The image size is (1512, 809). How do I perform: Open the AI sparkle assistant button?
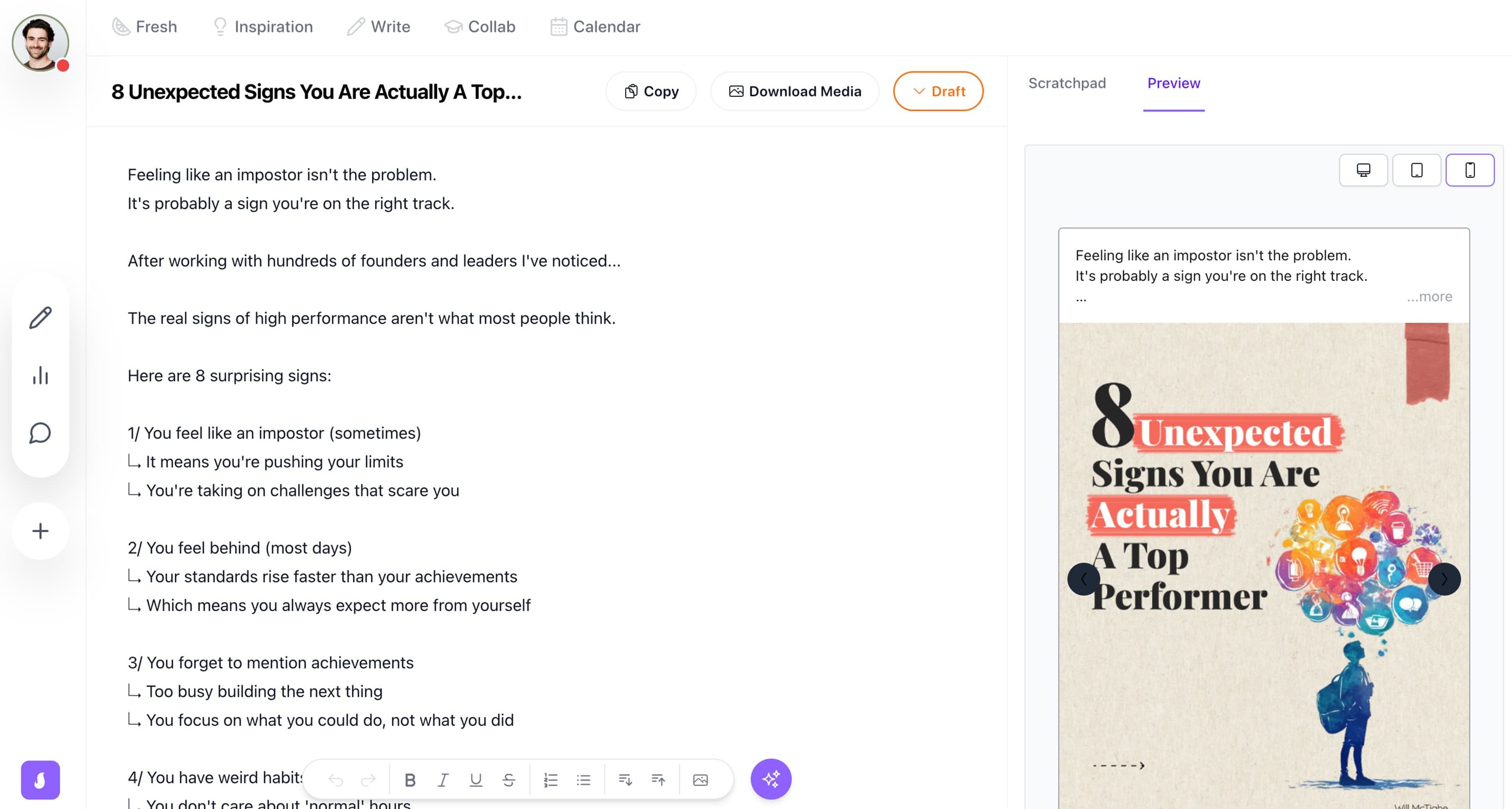pos(771,779)
